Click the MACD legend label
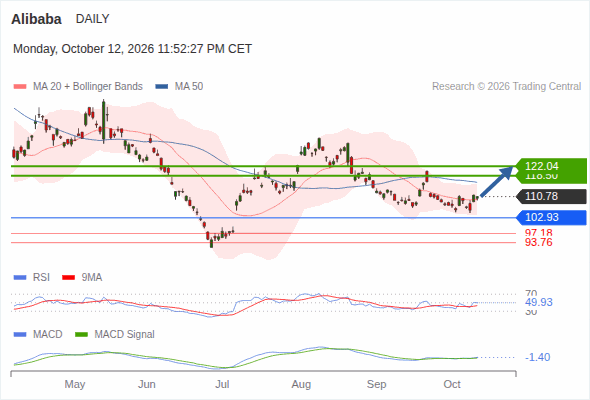This screenshot has height=400, width=590. 48,335
